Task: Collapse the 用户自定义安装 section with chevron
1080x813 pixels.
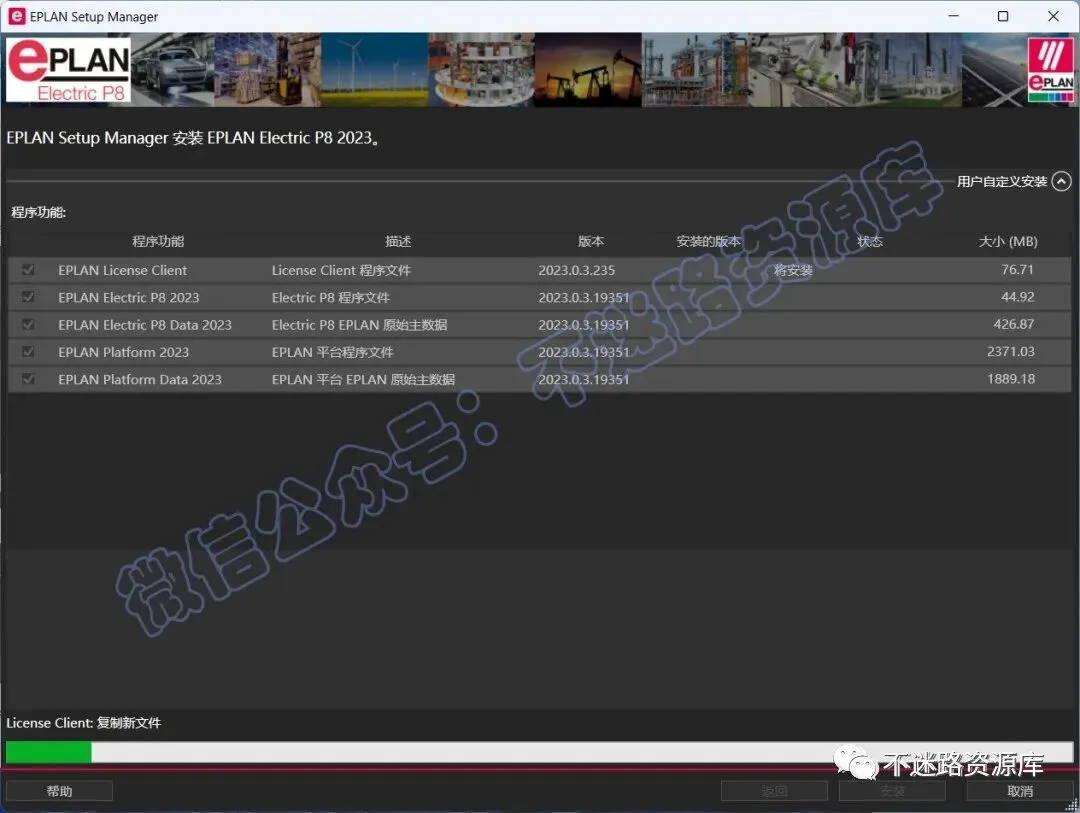Action: coord(1061,181)
